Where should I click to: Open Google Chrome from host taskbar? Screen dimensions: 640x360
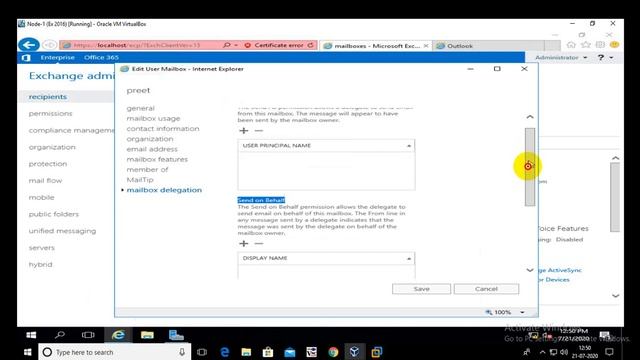[333, 352]
